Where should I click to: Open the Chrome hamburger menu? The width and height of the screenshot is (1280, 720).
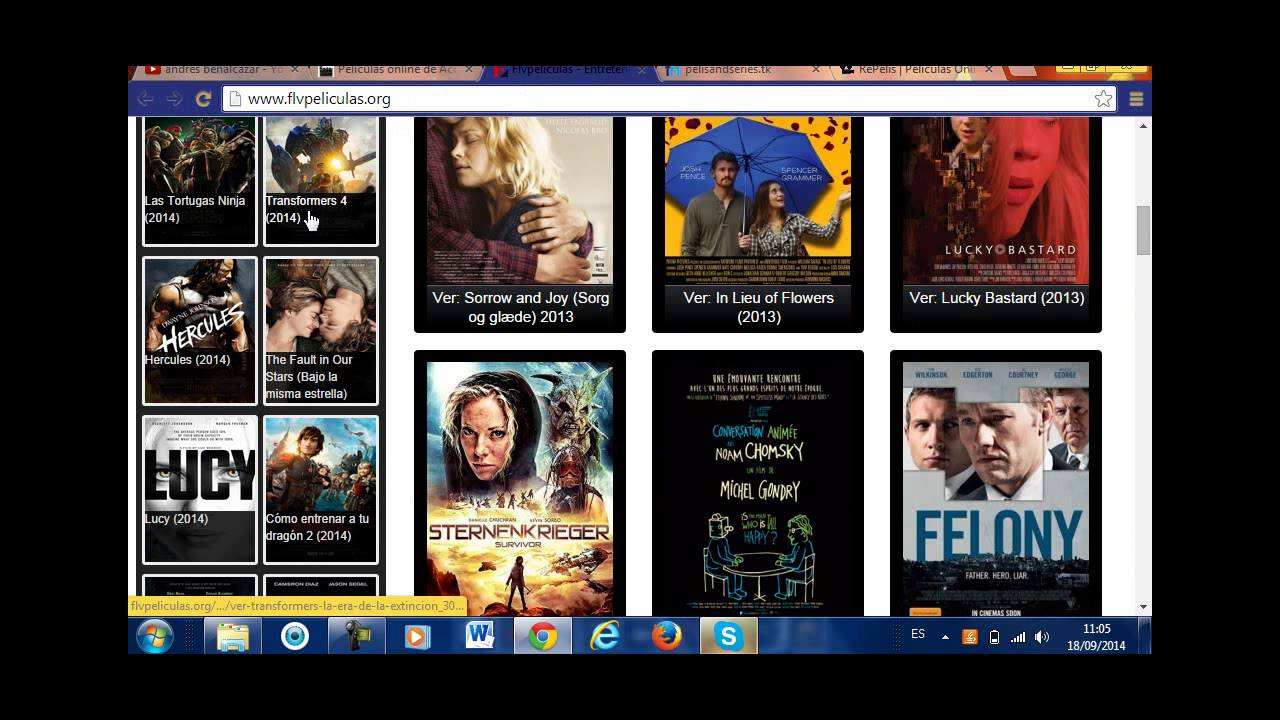(1136, 99)
